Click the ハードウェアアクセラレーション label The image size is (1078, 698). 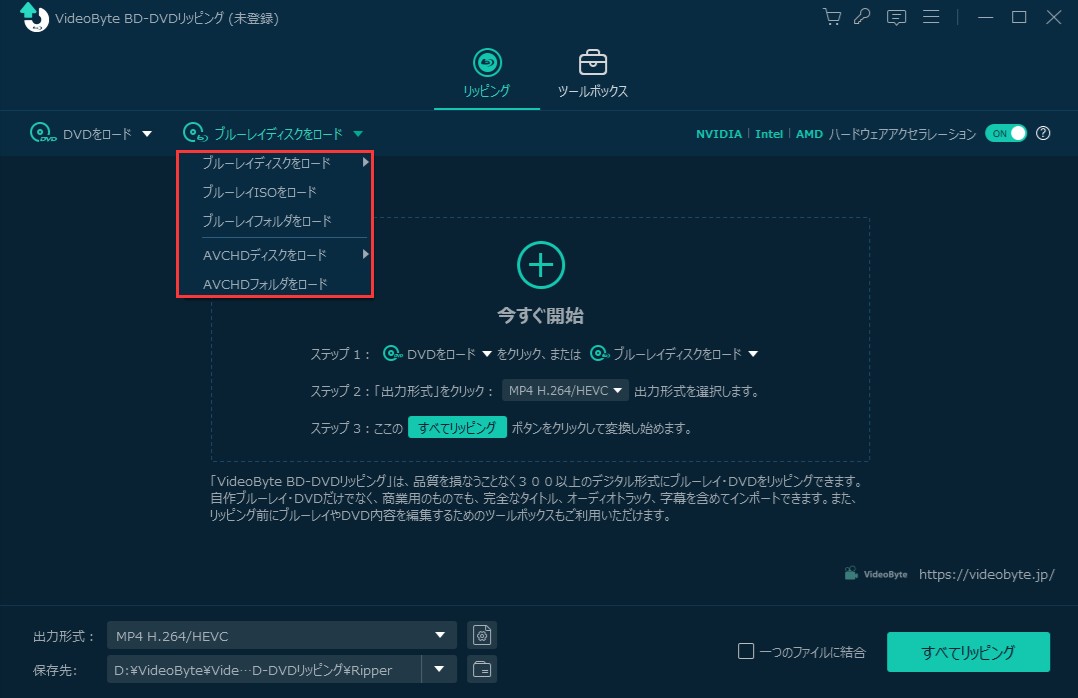point(902,134)
